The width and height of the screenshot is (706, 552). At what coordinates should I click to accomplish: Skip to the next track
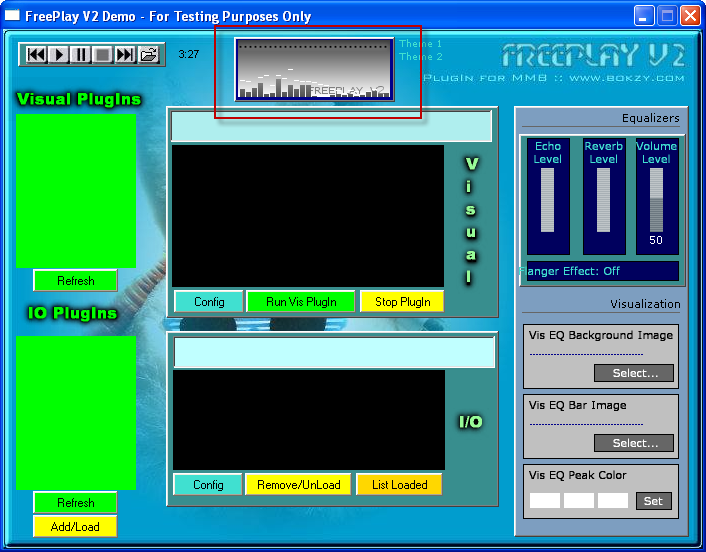[125, 54]
